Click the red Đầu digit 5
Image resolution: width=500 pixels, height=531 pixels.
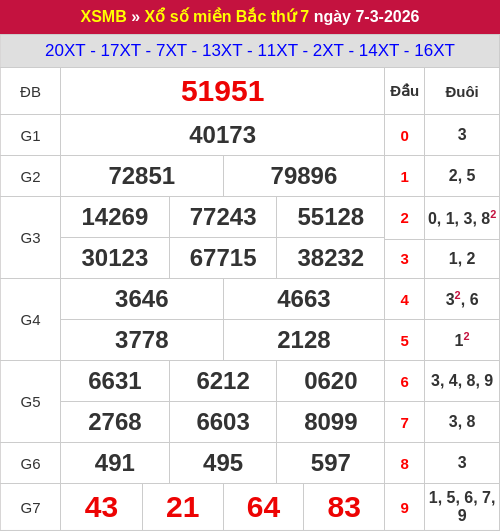404,341
